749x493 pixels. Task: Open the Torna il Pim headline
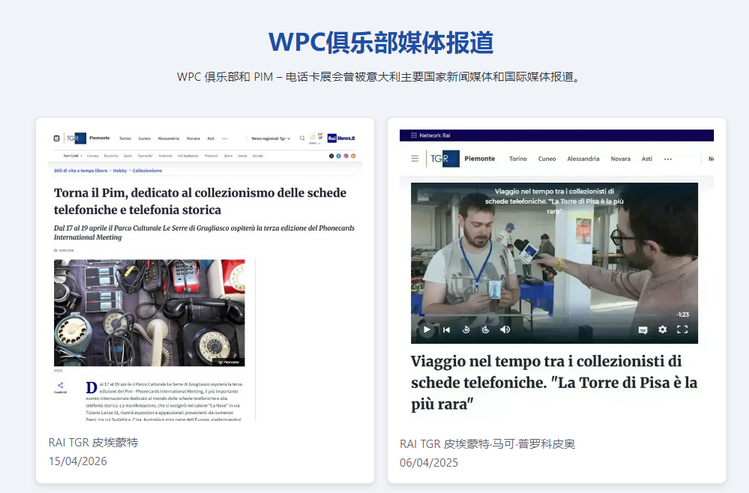click(x=200, y=201)
